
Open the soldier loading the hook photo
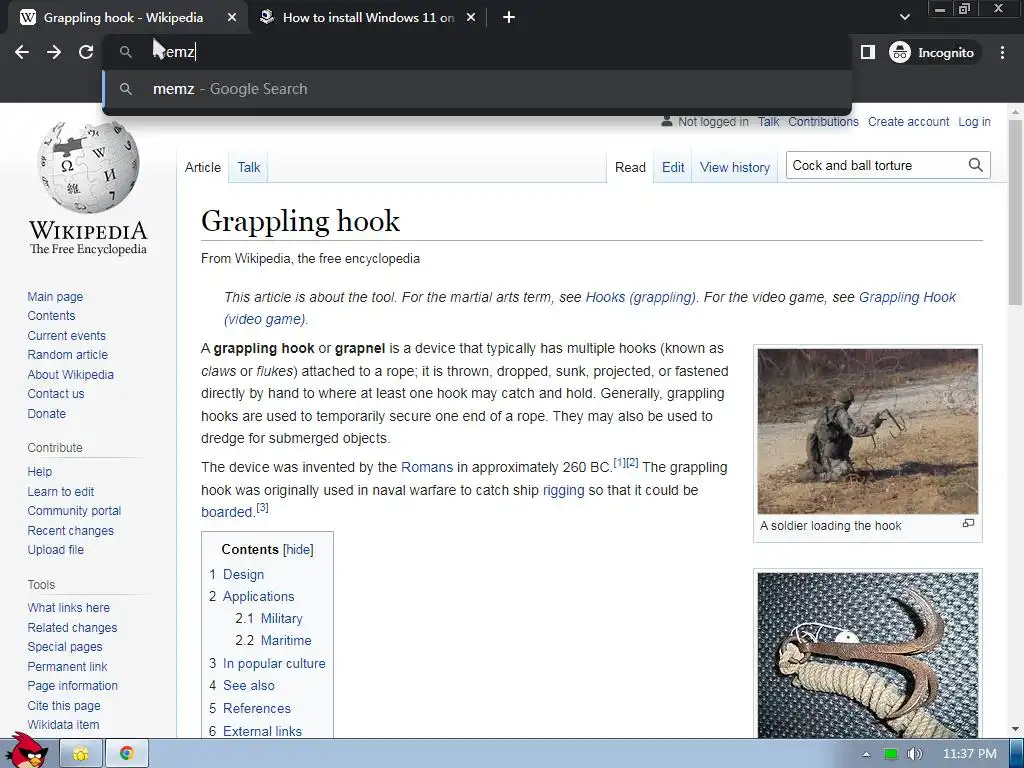tap(867, 431)
